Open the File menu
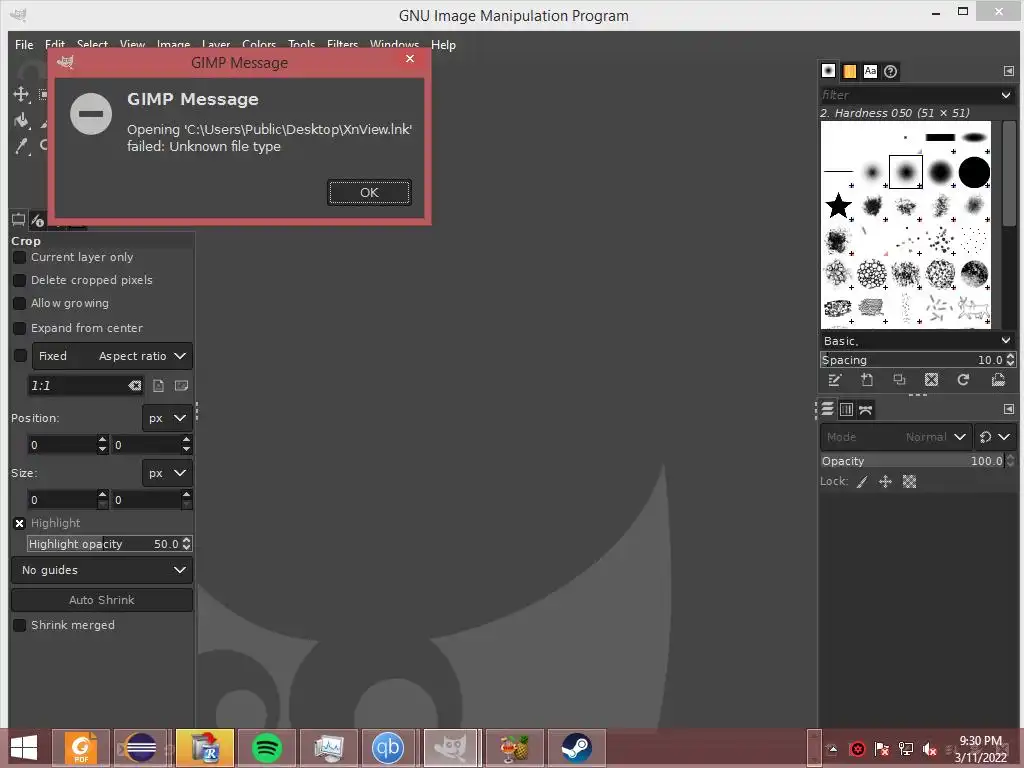1024x768 pixels. coord(24,44)
